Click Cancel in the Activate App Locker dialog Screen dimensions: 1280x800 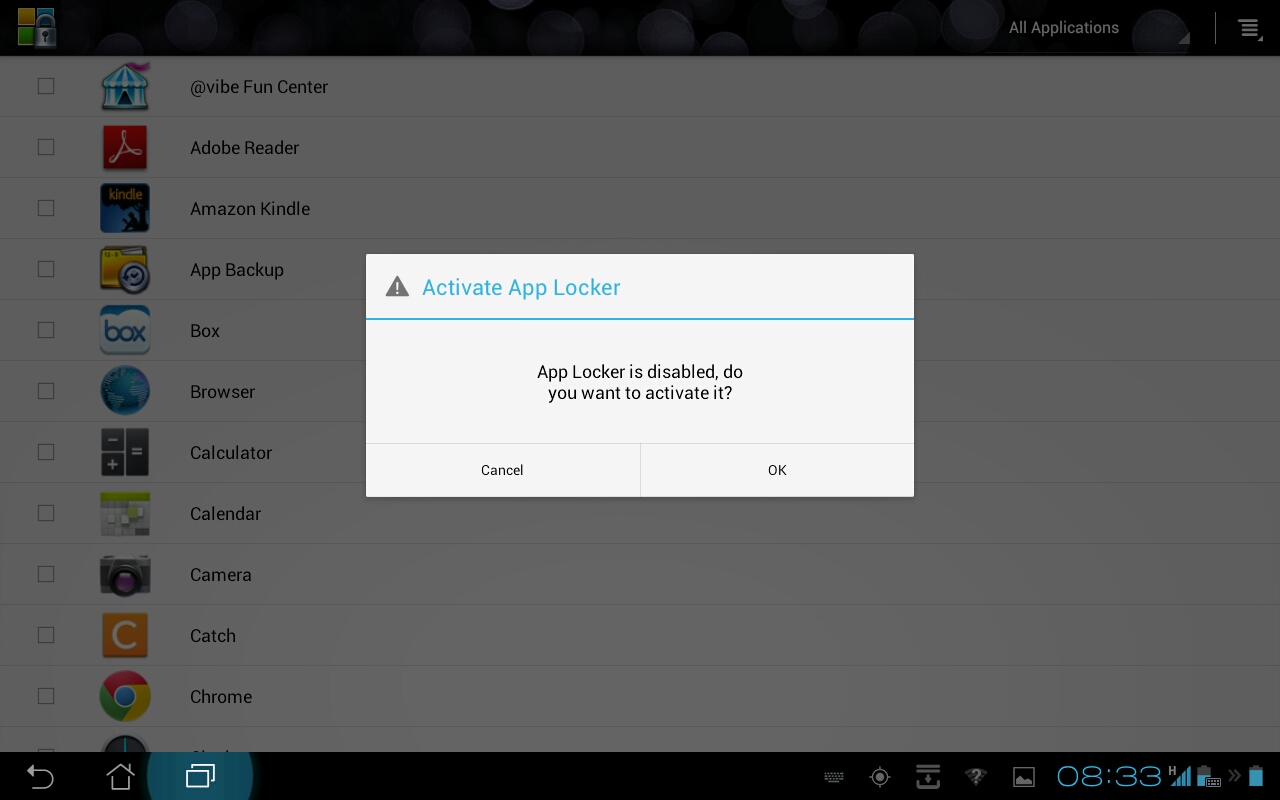pos(502,470)
